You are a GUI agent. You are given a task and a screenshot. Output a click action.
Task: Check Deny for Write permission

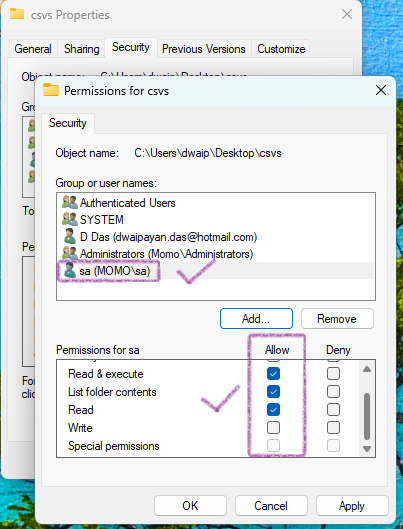click(333, 428)
